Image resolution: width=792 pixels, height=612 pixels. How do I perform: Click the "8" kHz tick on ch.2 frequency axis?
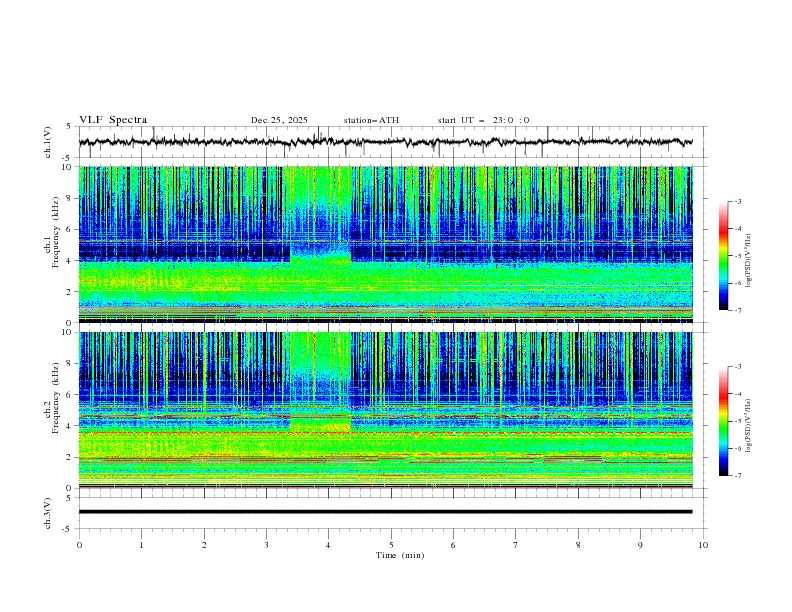point(70,364)
